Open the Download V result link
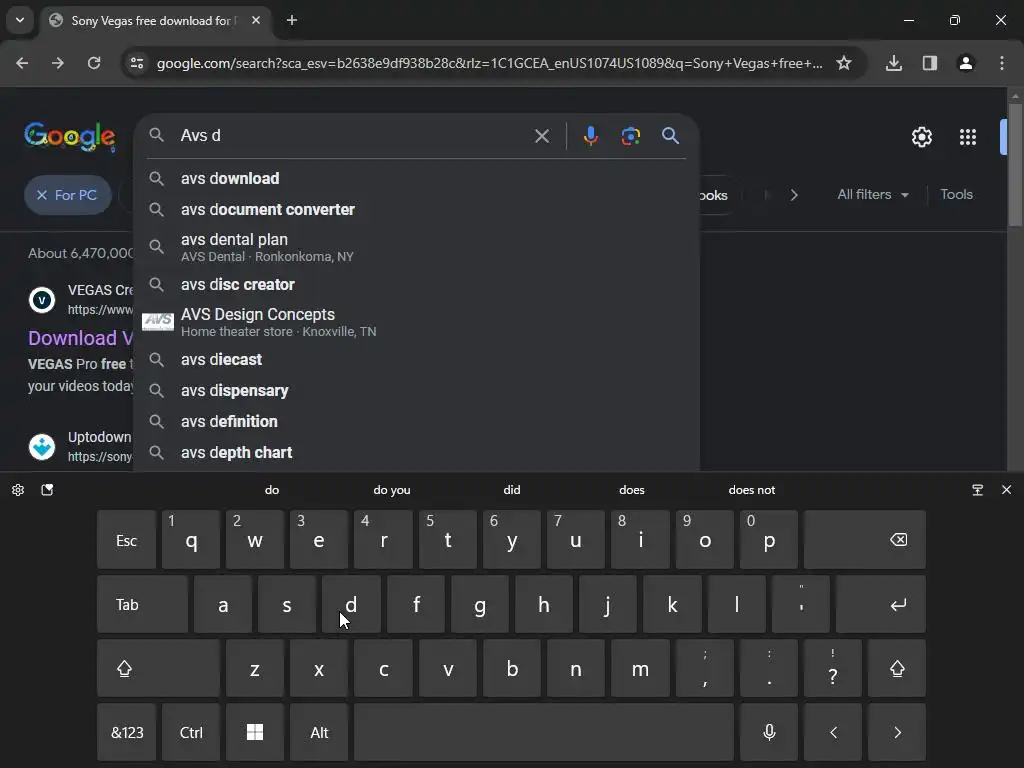The image size is (1024, 768). click(80, 338)
